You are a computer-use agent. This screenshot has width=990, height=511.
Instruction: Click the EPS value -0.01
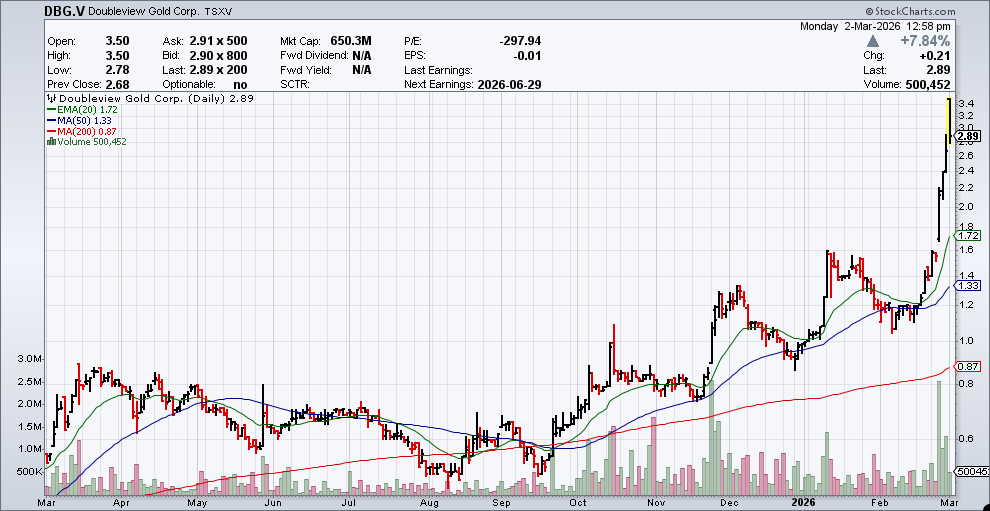528,56
